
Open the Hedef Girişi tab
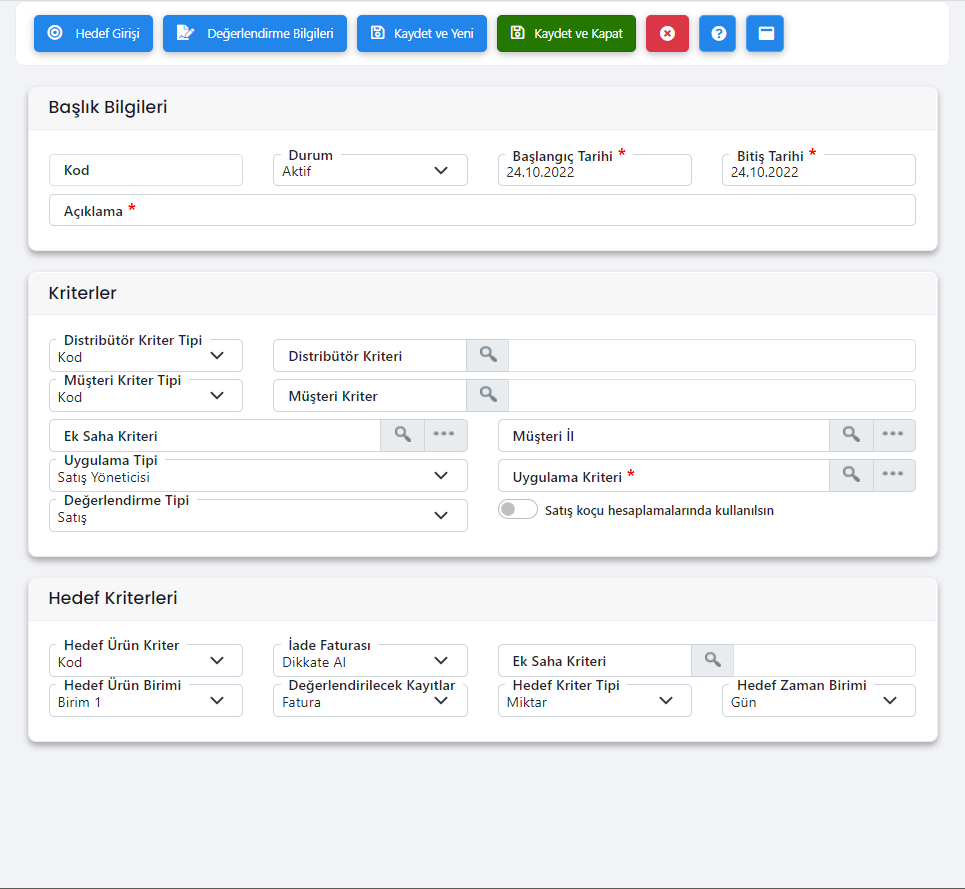click(x=93, y=33)
